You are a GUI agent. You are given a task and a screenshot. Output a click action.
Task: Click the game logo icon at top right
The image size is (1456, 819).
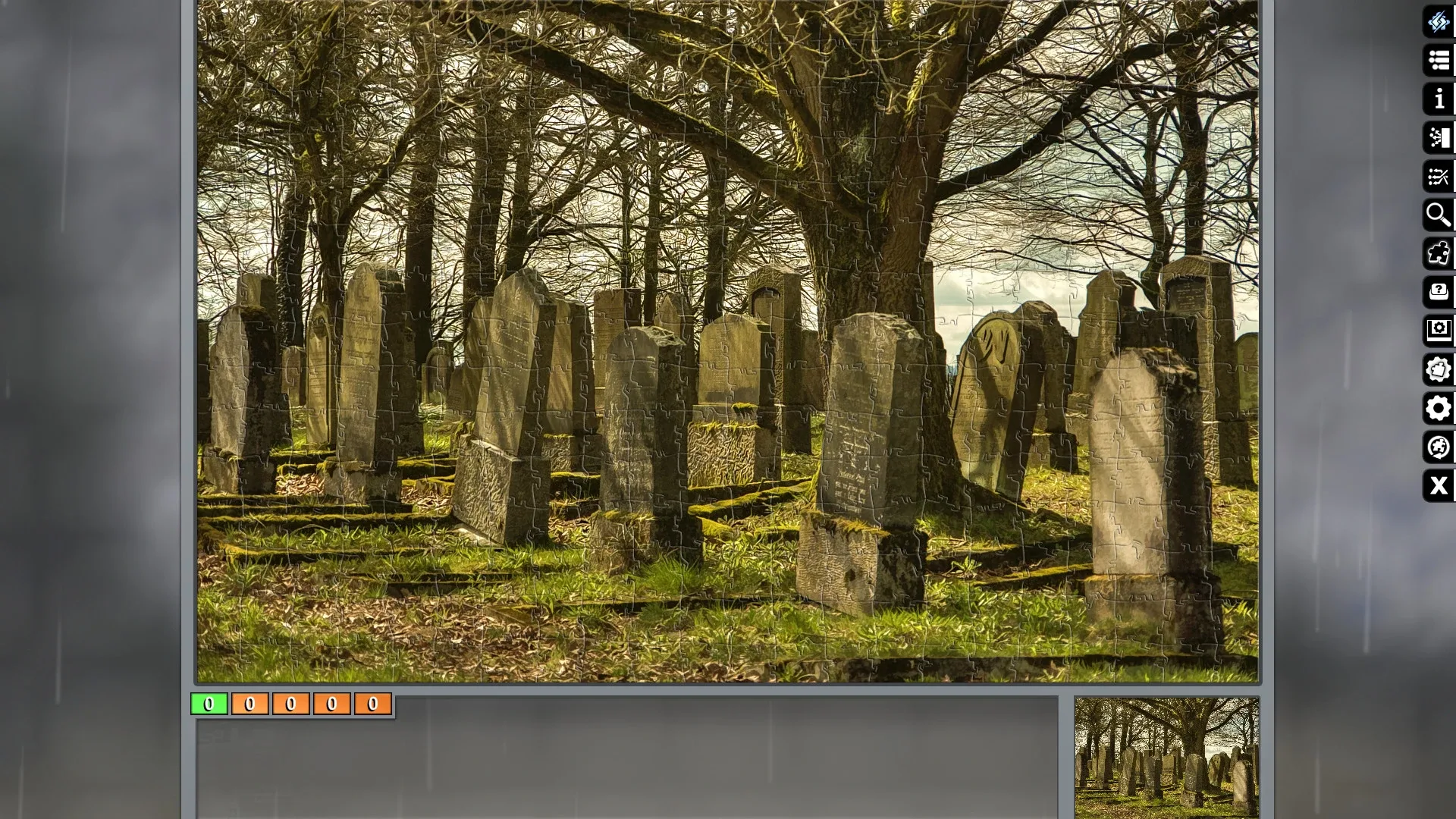pyautogui.click(x=1439, y=22)
